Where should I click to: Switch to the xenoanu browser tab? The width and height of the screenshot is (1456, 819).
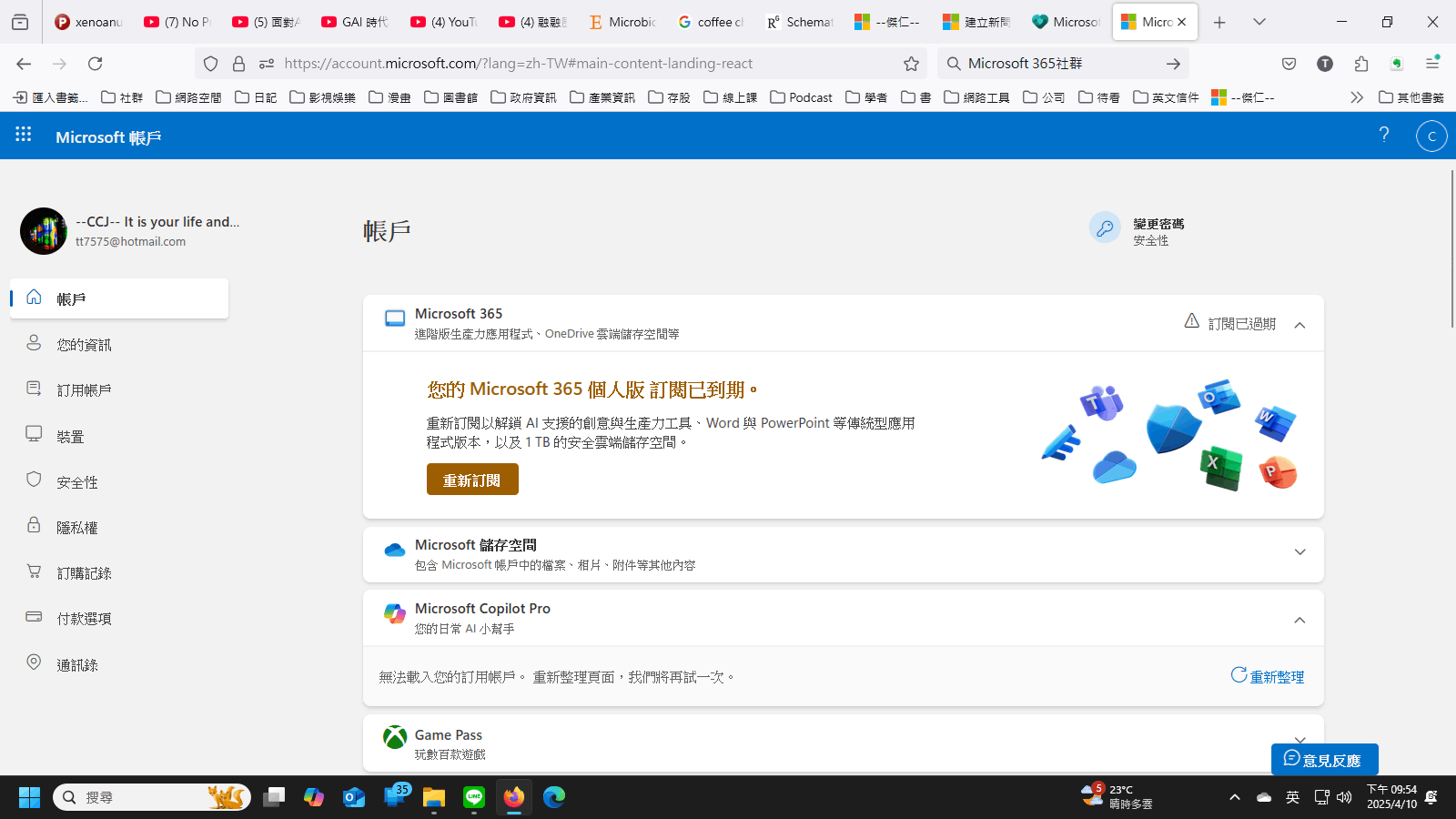(88, 22)
